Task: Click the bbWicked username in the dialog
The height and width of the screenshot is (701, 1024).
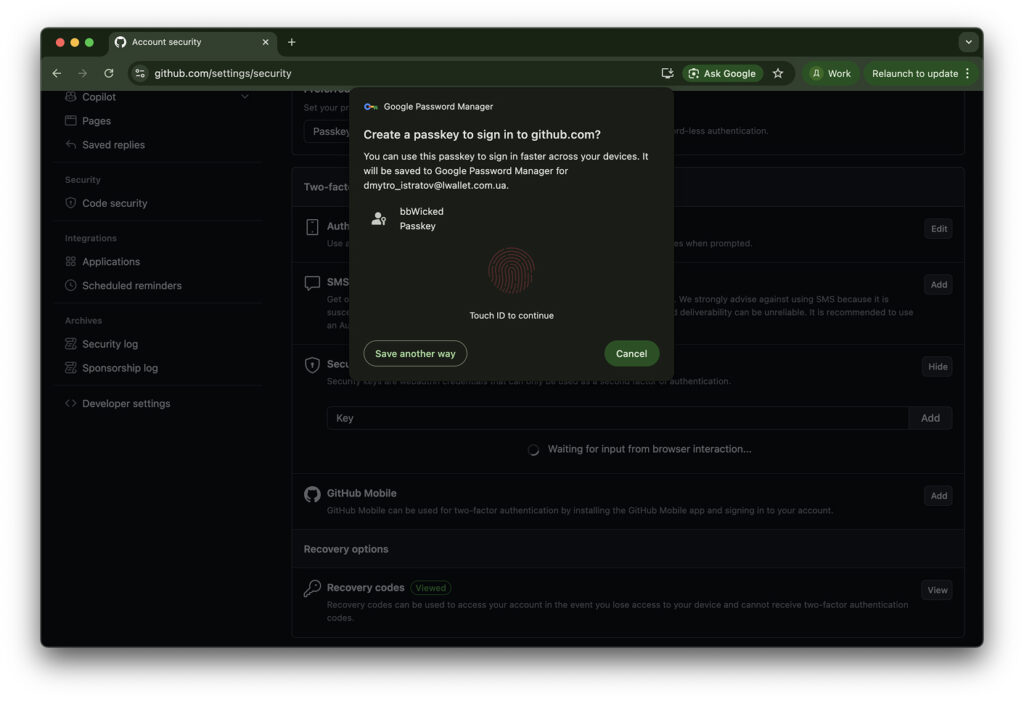Action: 421,212
